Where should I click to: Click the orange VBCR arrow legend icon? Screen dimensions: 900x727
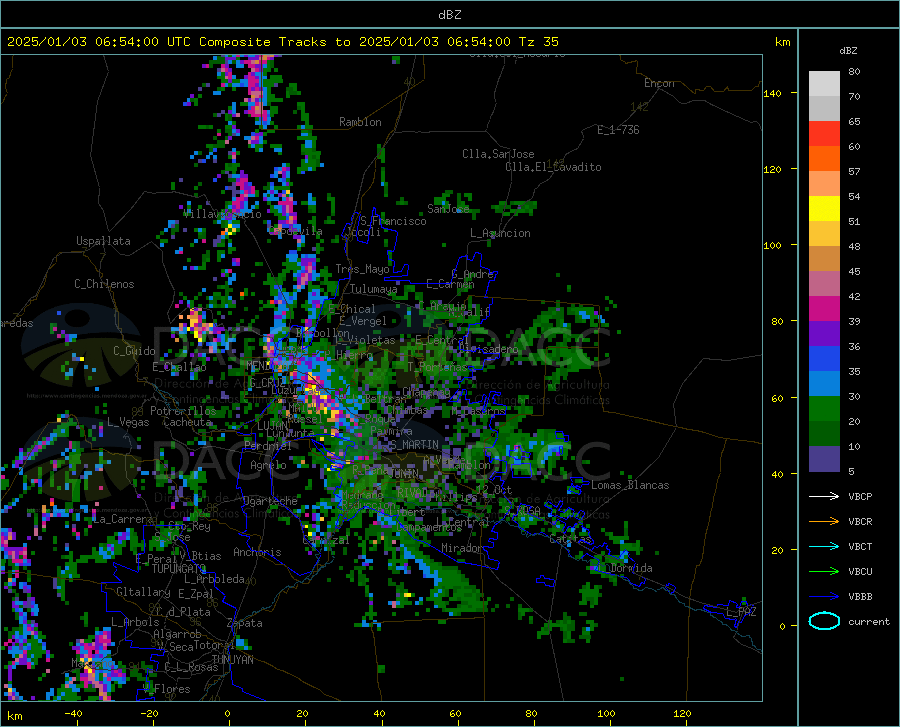click(824, 521)
